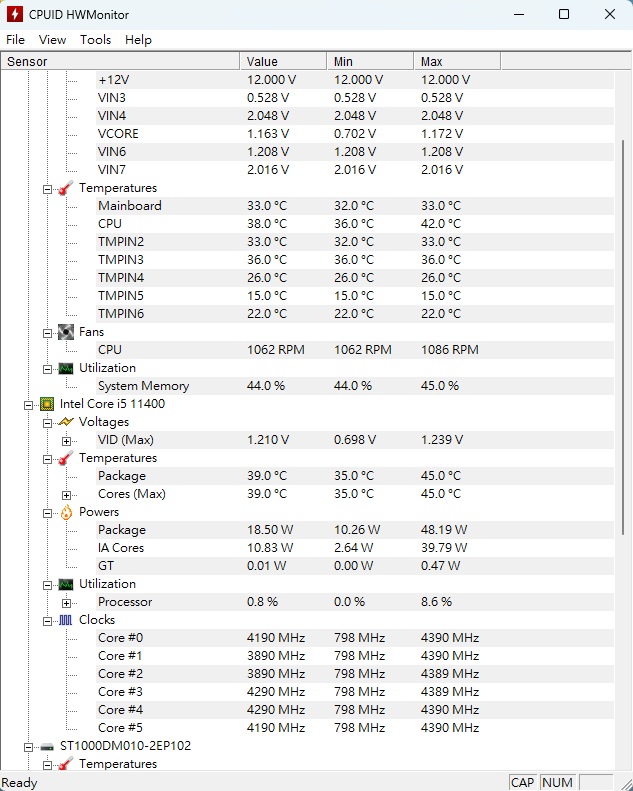Click the 42.0 °C max CPU temperature
633x791 pixels.
[441, 223]
